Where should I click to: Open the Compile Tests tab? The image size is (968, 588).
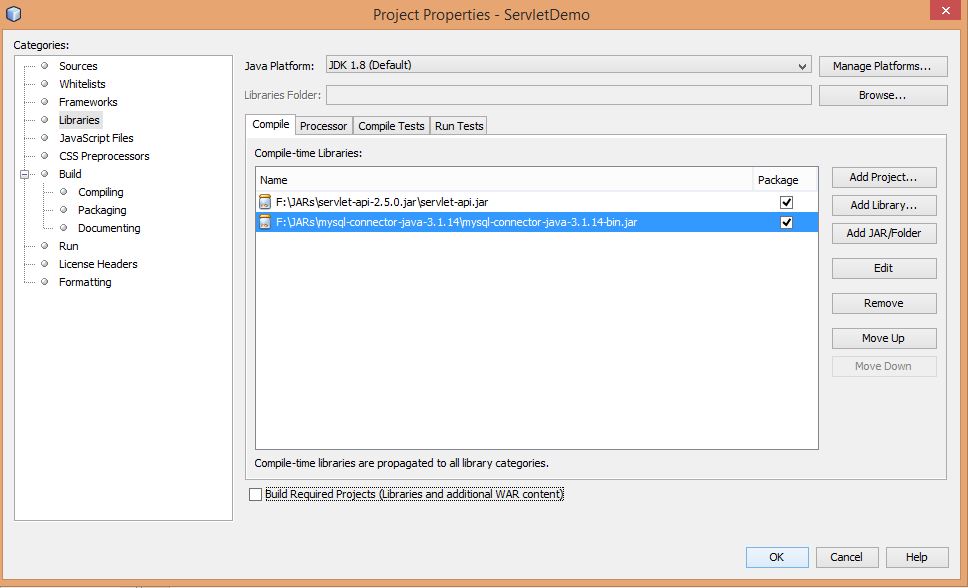tap(391, 125)
